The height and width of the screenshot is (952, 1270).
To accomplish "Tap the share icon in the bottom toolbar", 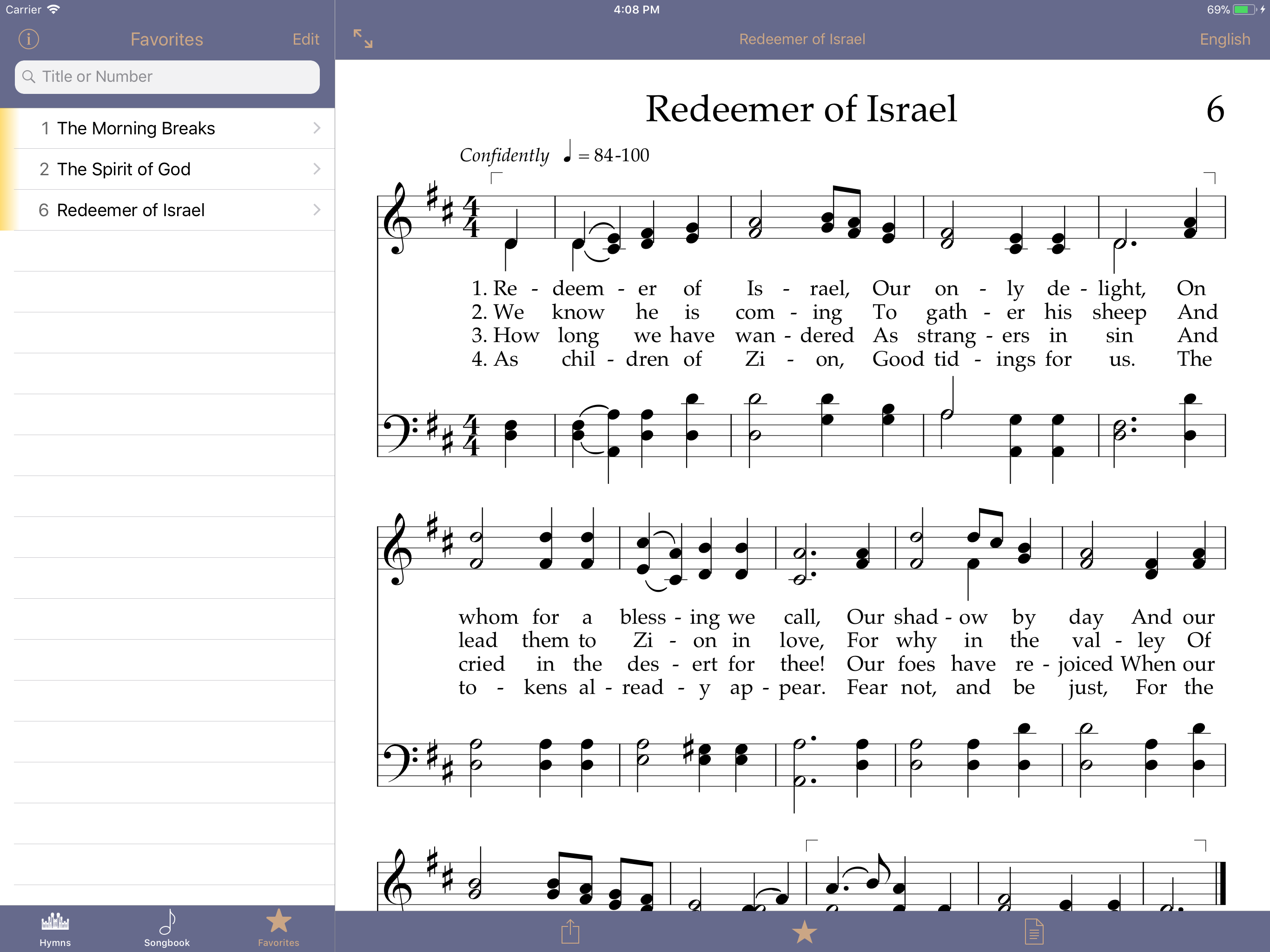I will point(570,932).
